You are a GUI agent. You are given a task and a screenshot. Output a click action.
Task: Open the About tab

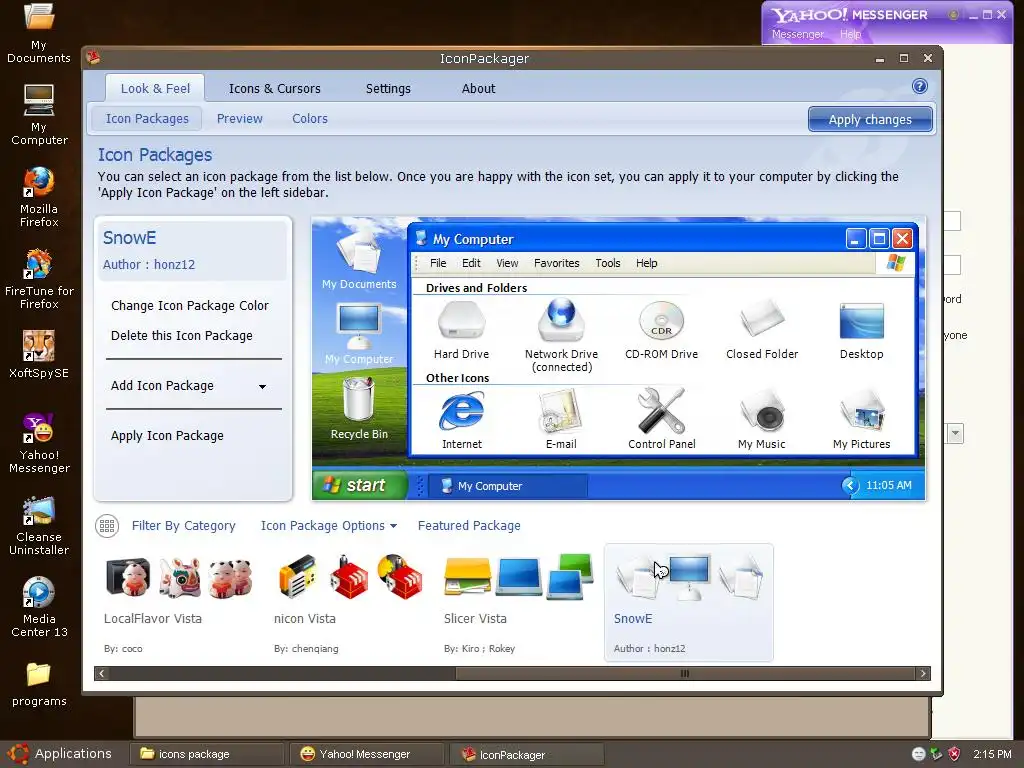click(x=478, y=88)
